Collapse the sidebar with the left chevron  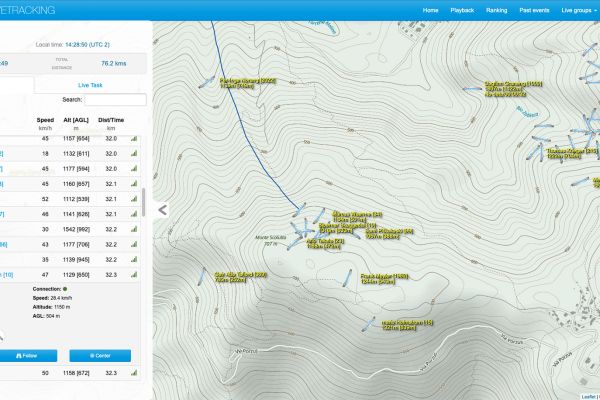[x=163, y=210]
